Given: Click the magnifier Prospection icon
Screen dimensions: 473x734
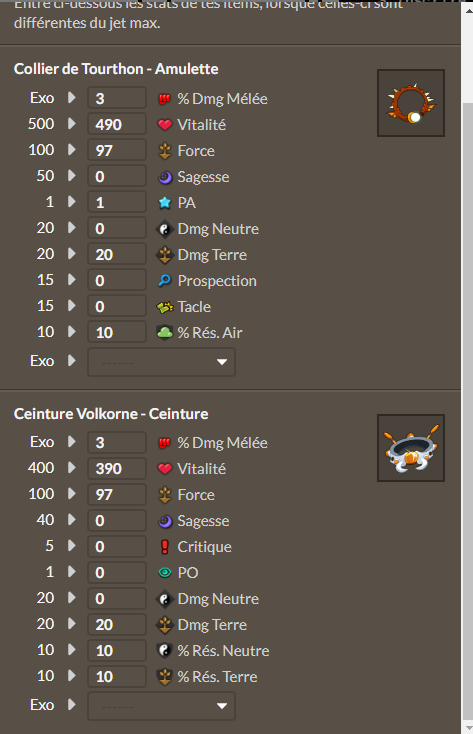Looking at the screenshot, I should pyautogui.click(x=164, y=280).
